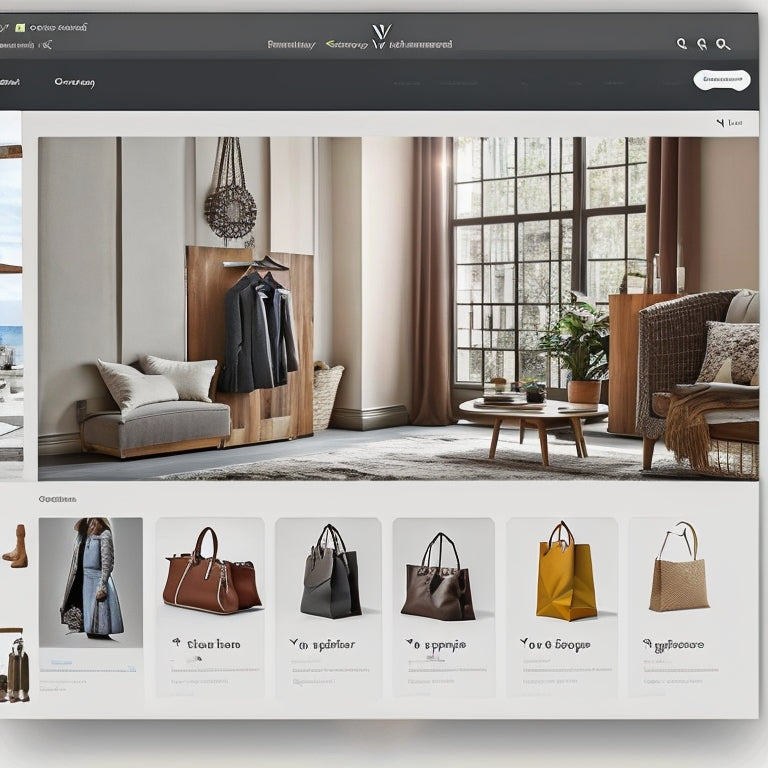The height and width of the screenshot is (768, 768).
Task: Open the header link right of the V logo
Action: pos(420,45)
